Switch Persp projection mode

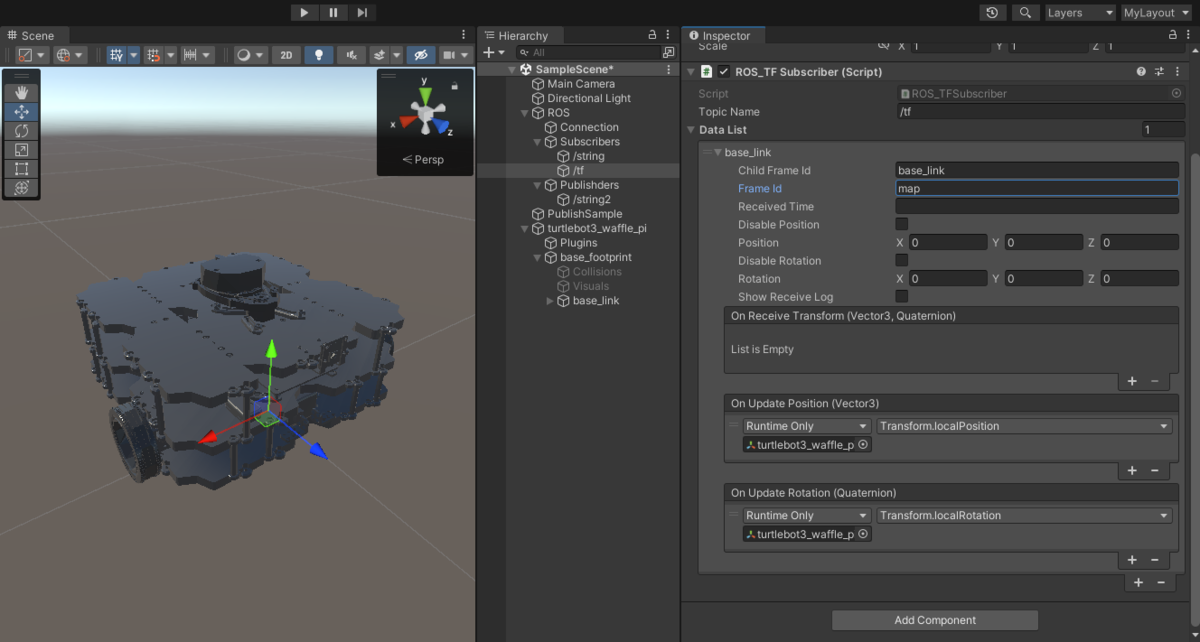point(423,160)
